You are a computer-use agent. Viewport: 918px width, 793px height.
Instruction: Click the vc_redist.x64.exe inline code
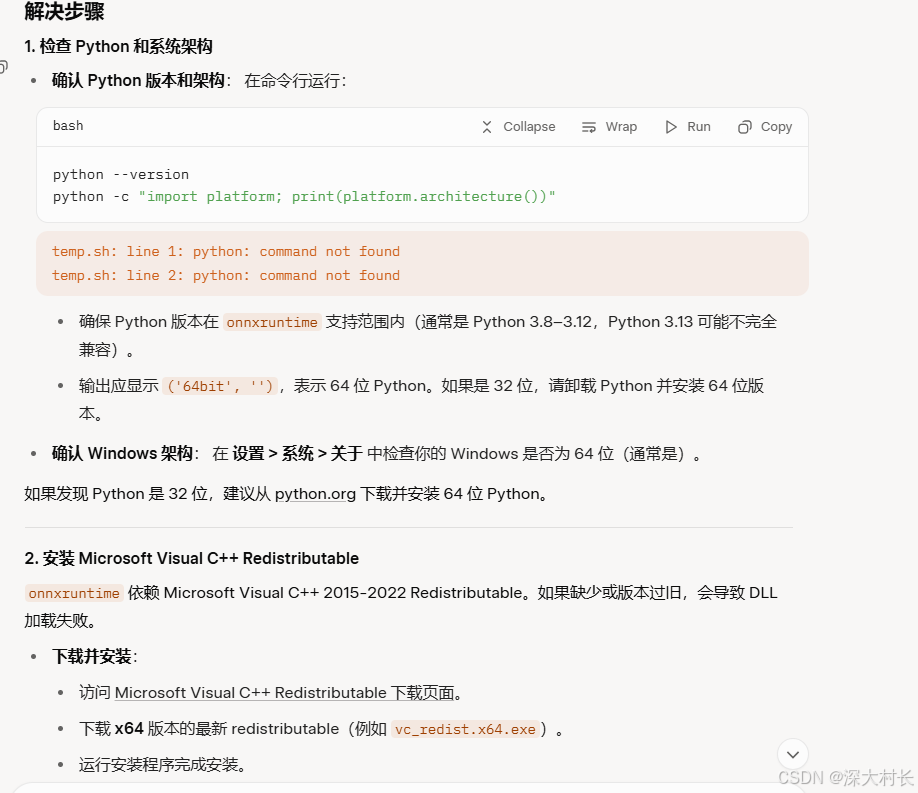click(x=465, y=729)
